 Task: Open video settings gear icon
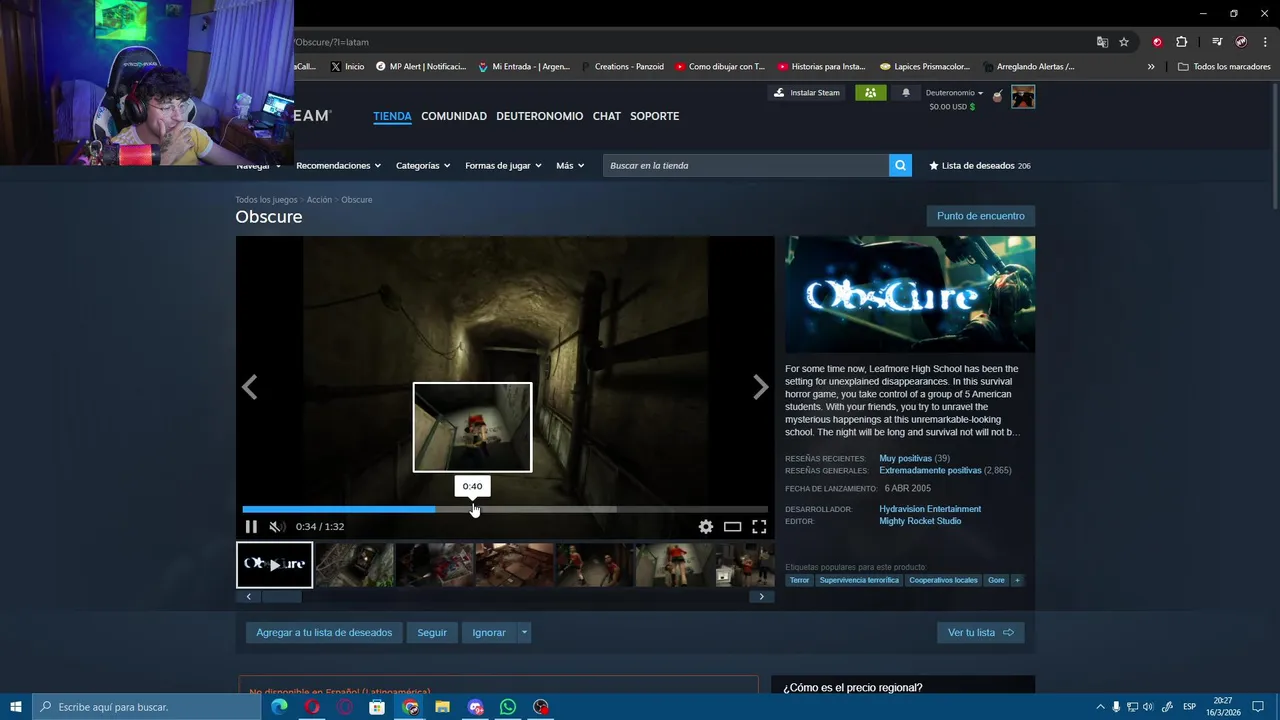tap(706, 527)
